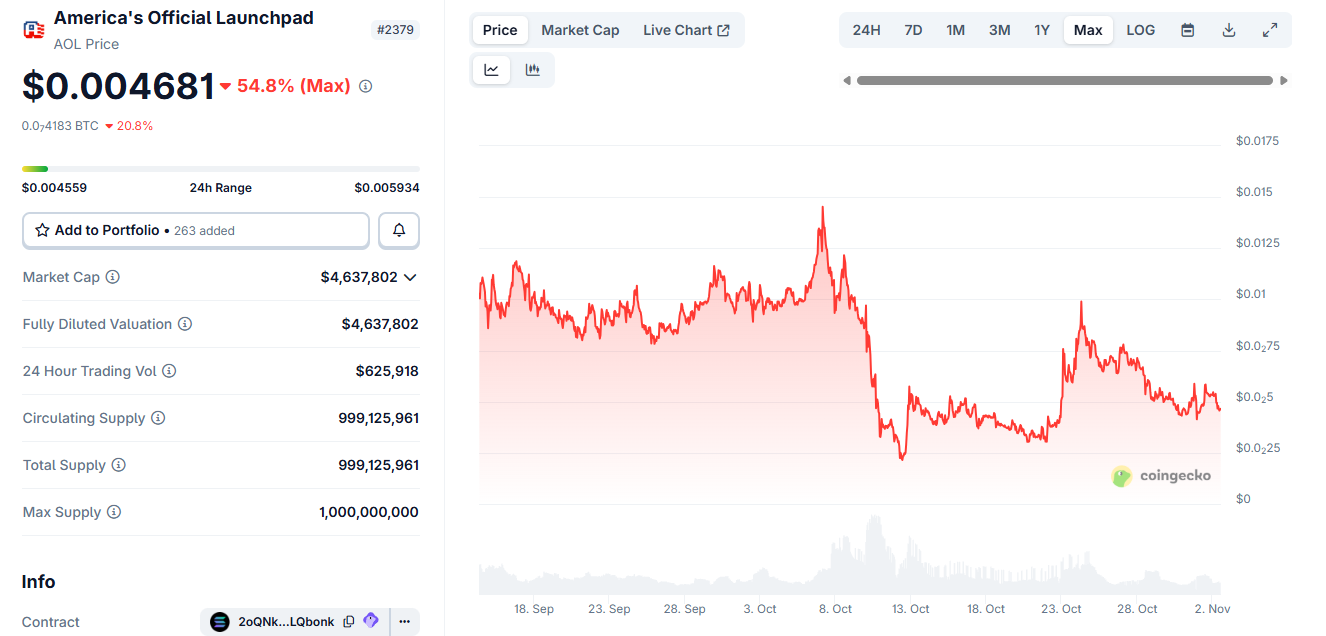Click the chart date range scrollbar
This screenshot has height=636, width=1326.
click(x=1065, y=80)
